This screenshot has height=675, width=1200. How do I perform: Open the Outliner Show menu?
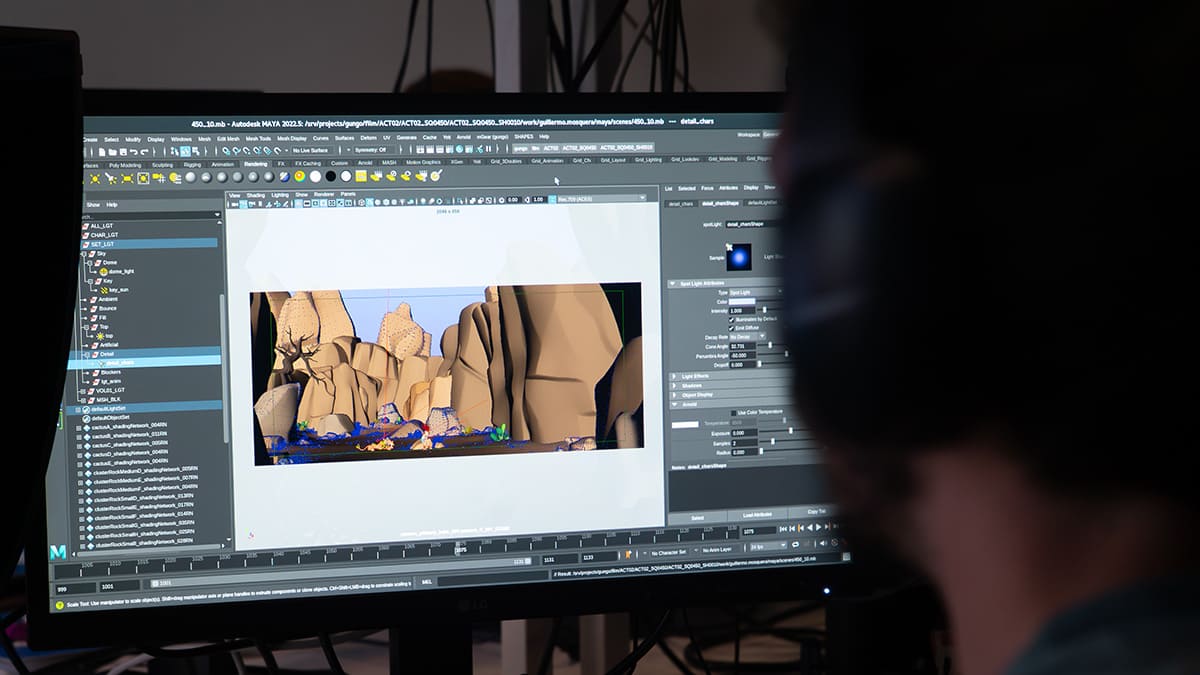click(93, 205)
